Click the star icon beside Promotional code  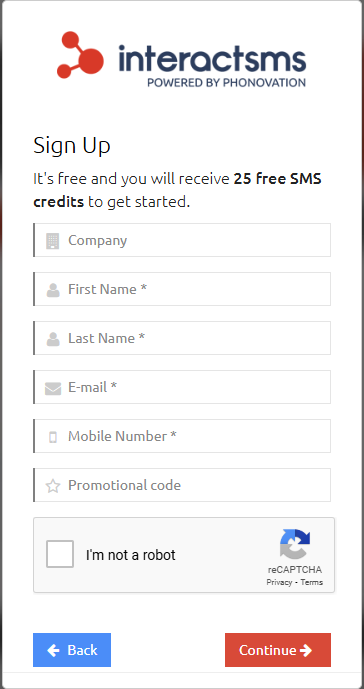pyautogui.click(x=53, y=486)
